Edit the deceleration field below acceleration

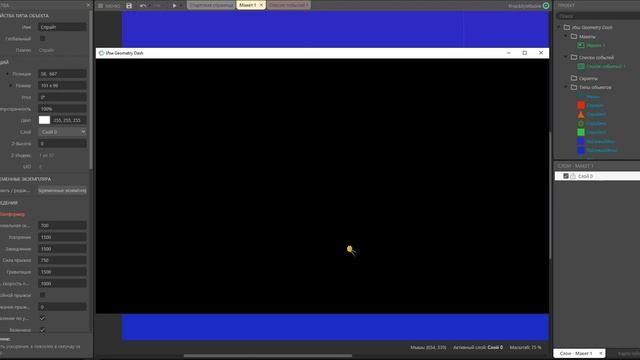click(x=62, y=249)
